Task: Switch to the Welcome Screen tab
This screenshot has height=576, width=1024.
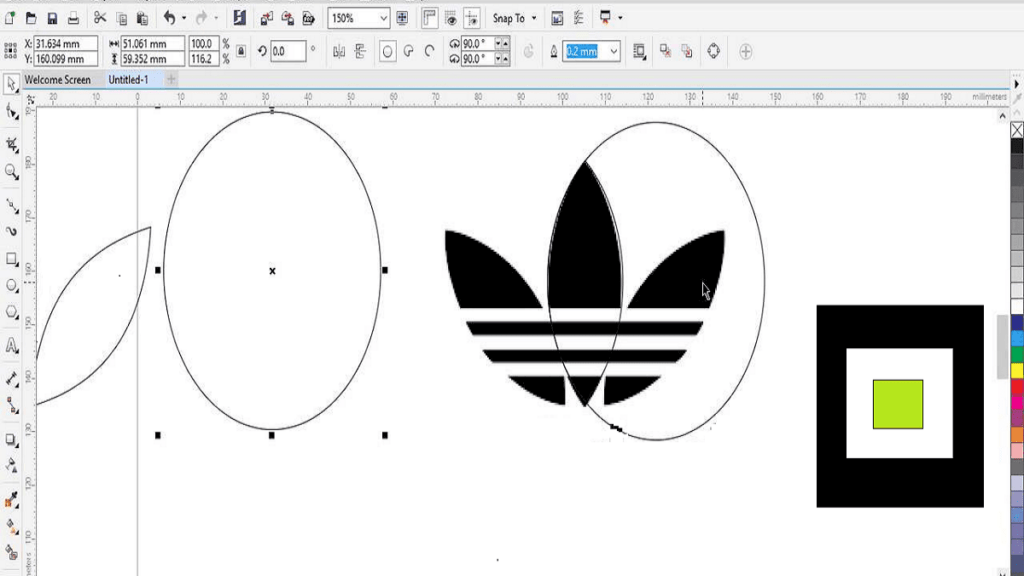Action: click(x=58, y=80)
